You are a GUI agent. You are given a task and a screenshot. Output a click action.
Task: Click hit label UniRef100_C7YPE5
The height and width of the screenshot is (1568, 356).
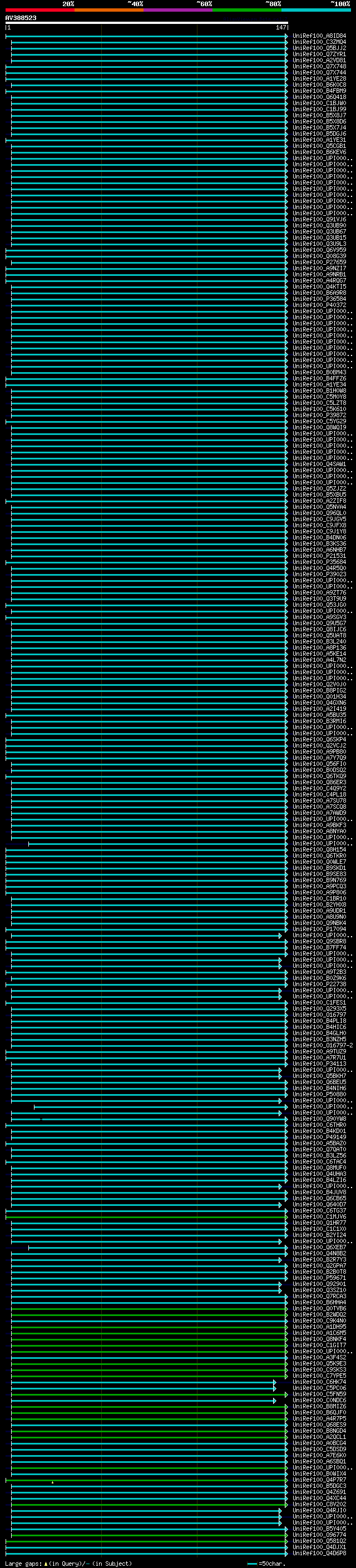pyautogui.click(x=319, y=1376)
